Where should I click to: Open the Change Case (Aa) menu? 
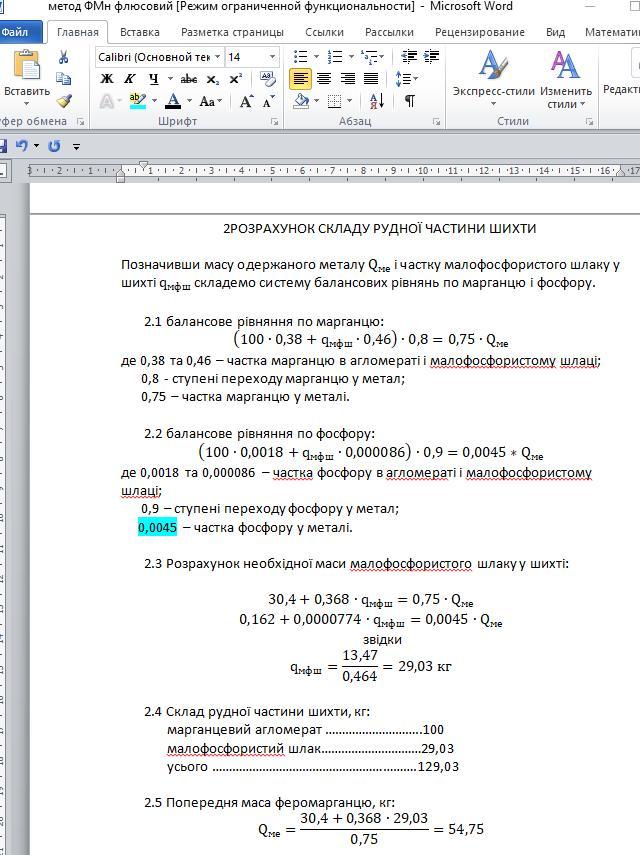(210, 101)
